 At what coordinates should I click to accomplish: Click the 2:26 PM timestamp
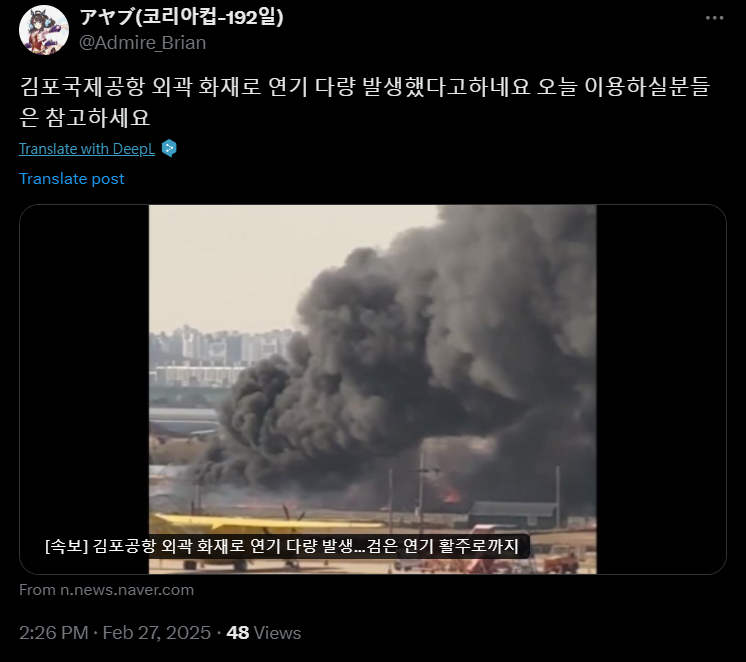point(54,633)
